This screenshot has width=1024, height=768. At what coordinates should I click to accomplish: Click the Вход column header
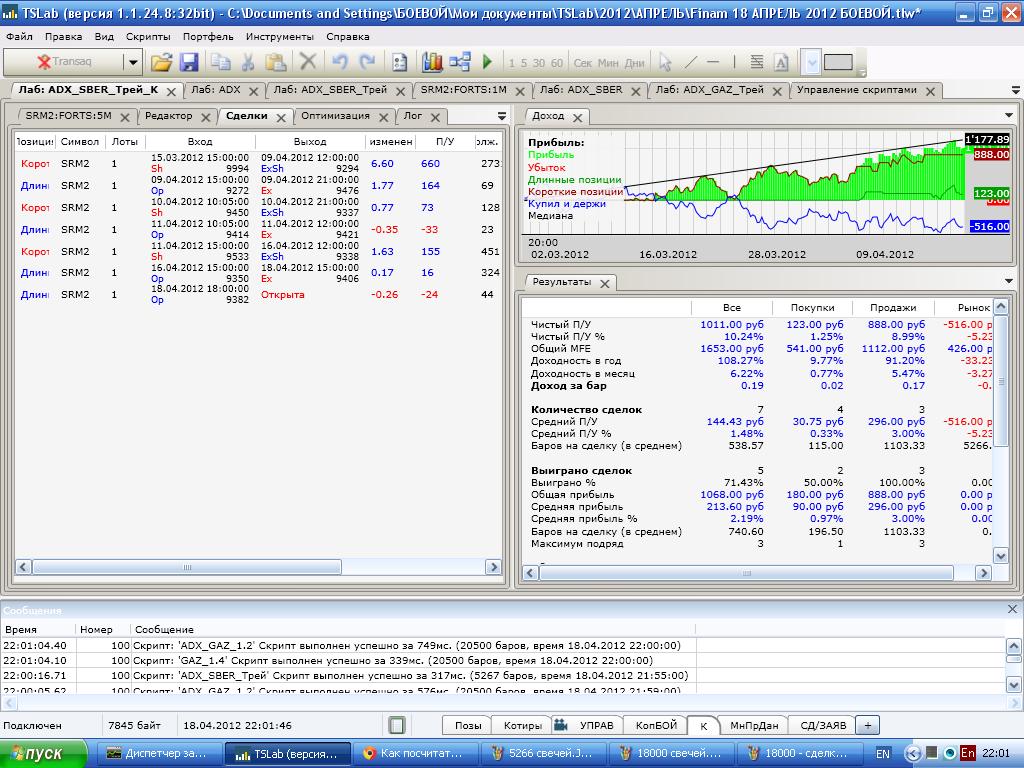tap(200, 142)
